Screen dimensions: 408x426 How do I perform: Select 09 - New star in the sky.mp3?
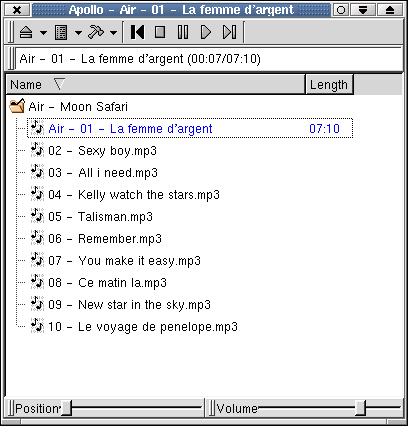(129, 305)
